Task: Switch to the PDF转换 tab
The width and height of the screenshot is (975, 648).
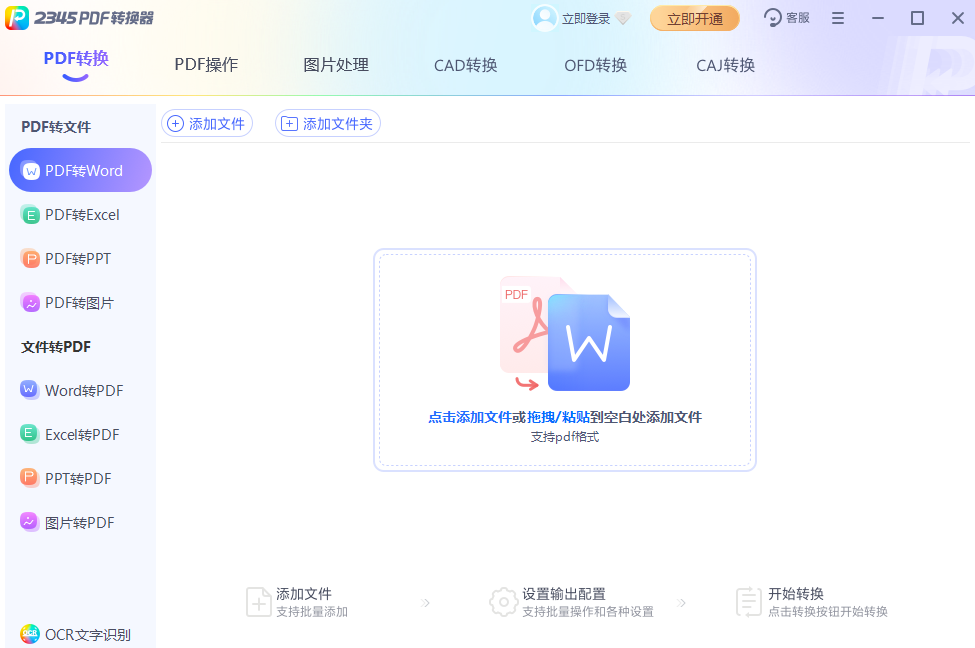Action: click(76, 58)
